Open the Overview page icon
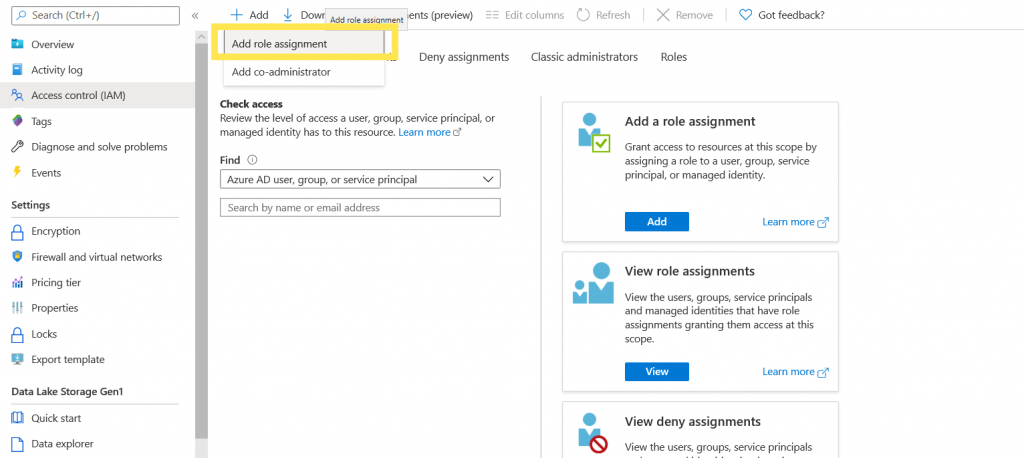 click(x=18, y=44)
